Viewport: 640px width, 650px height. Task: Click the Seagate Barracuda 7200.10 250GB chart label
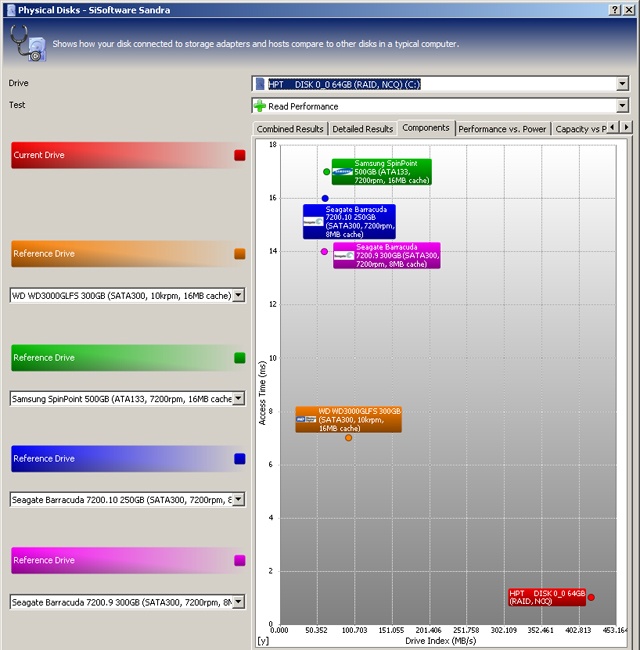[349, 222]
